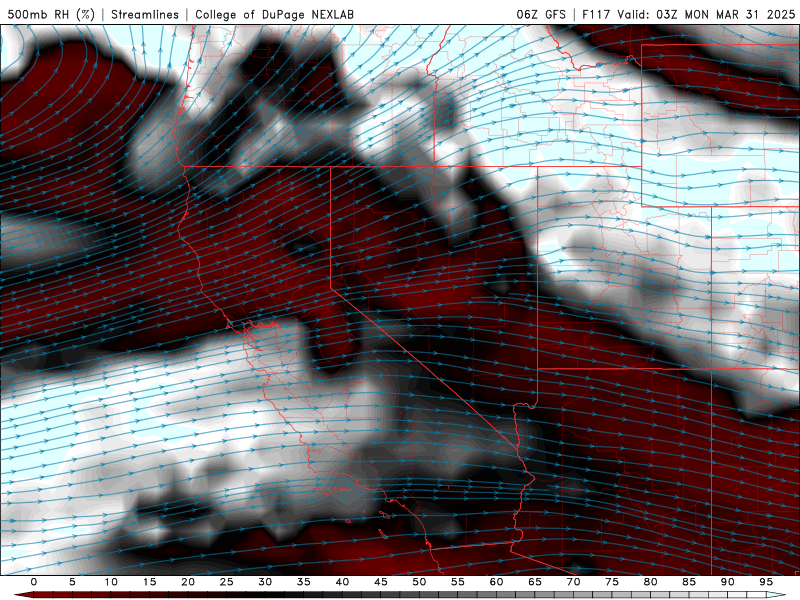Image resolution: width=800 pixels, height=600 pixels.
Task: Click the '95' value on the RH scale
Action: [x=766, y=582]
